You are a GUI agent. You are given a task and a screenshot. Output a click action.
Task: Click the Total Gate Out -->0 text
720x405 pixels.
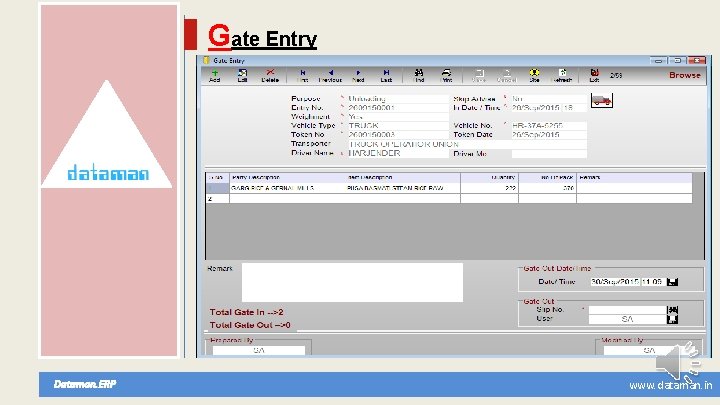(x=250, y=325)
